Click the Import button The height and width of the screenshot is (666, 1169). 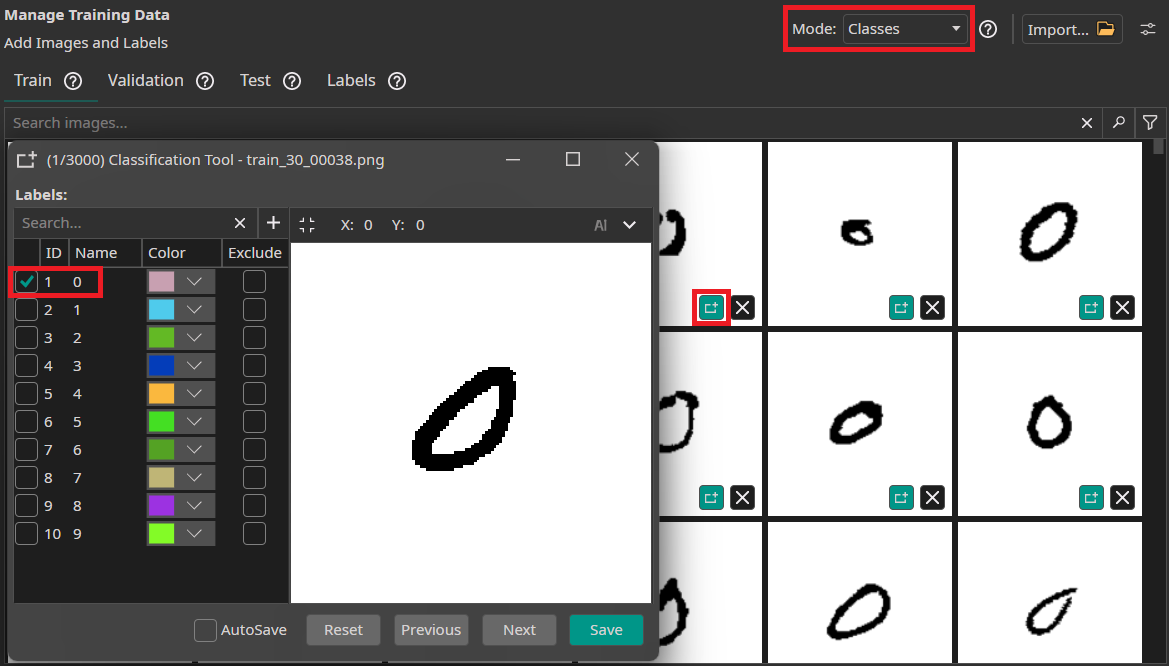[1072, 29]
